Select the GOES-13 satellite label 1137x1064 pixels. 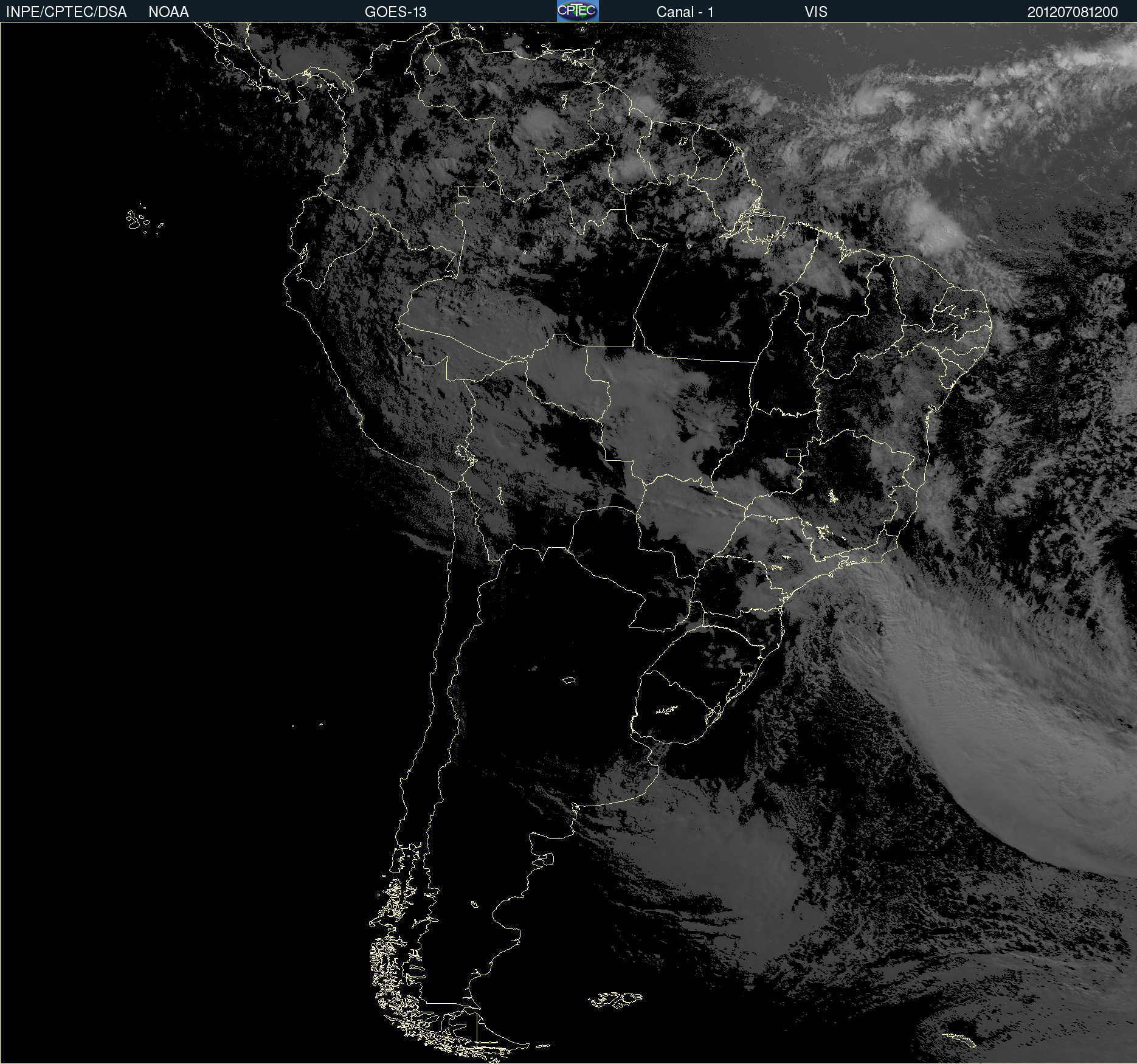[x=395, y=12]
